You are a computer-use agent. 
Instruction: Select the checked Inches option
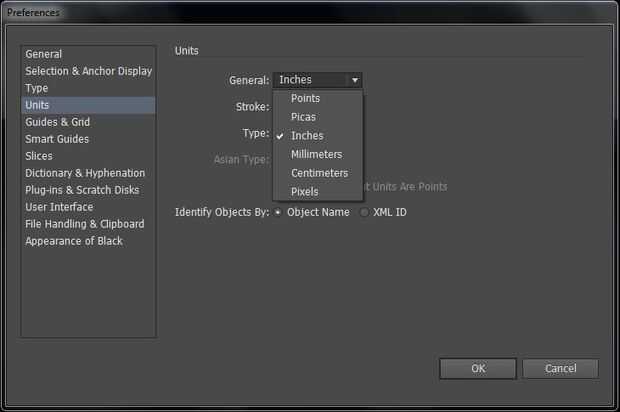[318, 136]
